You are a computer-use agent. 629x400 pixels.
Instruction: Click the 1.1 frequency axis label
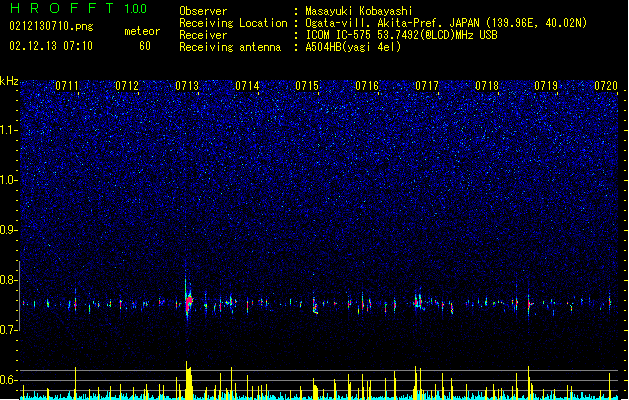coord(8,130)
